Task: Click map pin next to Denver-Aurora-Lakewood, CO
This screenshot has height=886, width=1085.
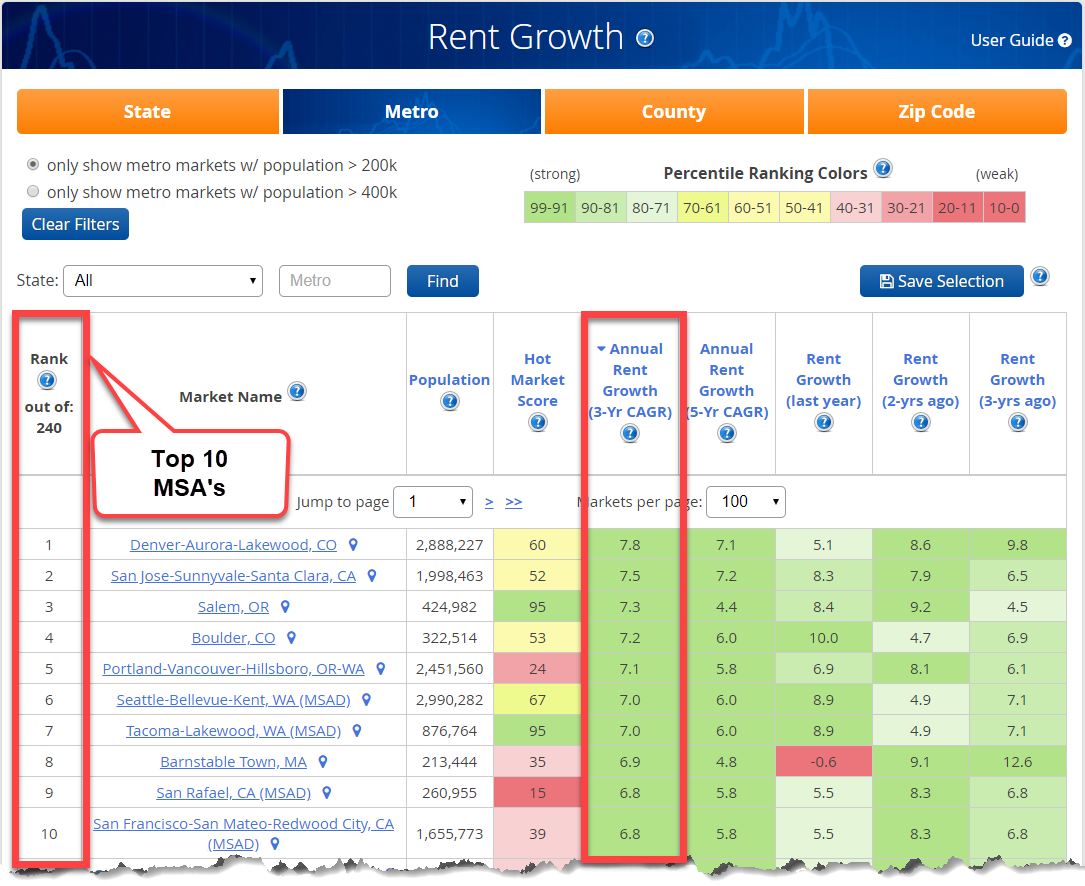Action: [x=353, y=545]
